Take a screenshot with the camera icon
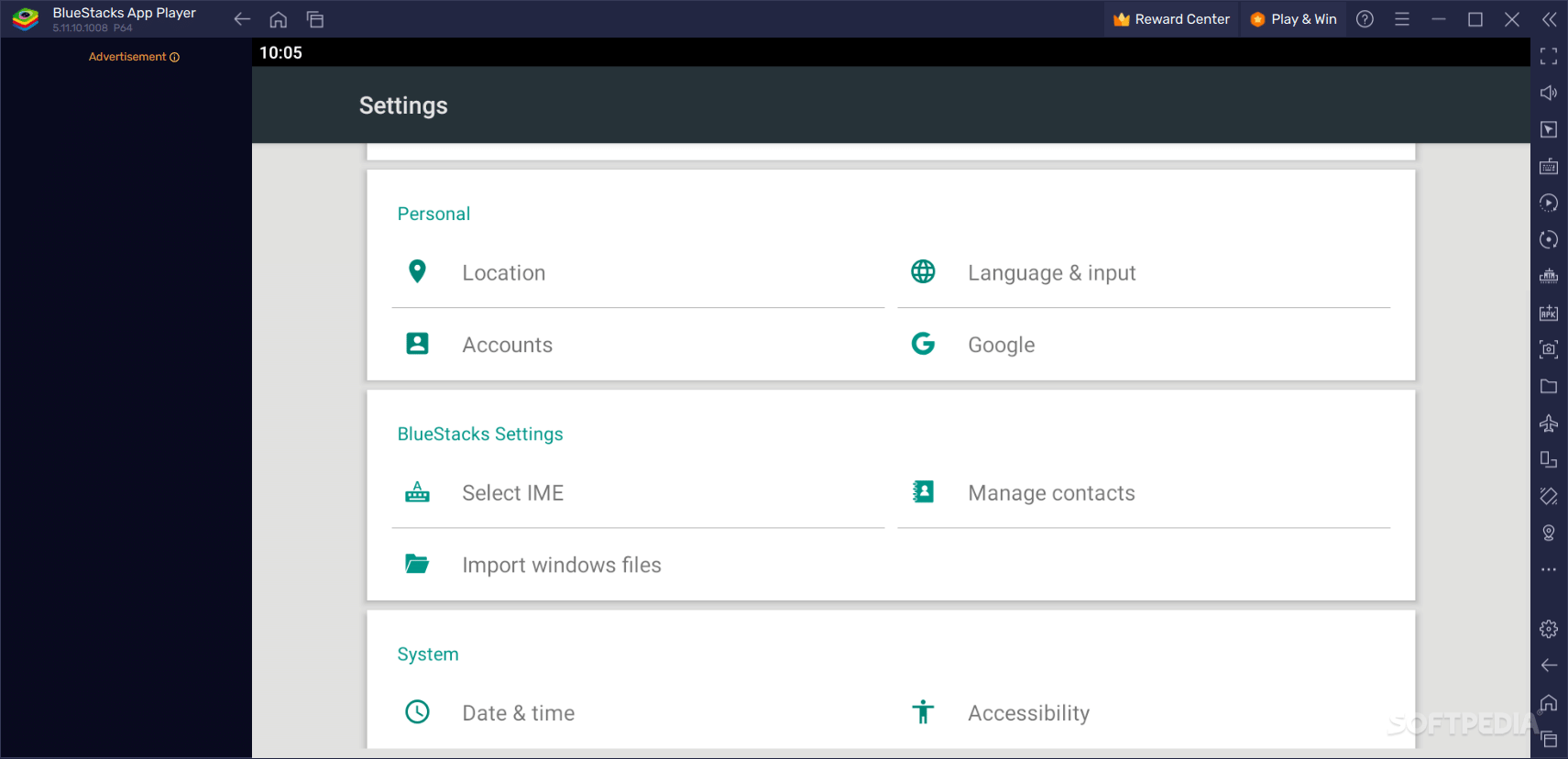 [1549, 349]
